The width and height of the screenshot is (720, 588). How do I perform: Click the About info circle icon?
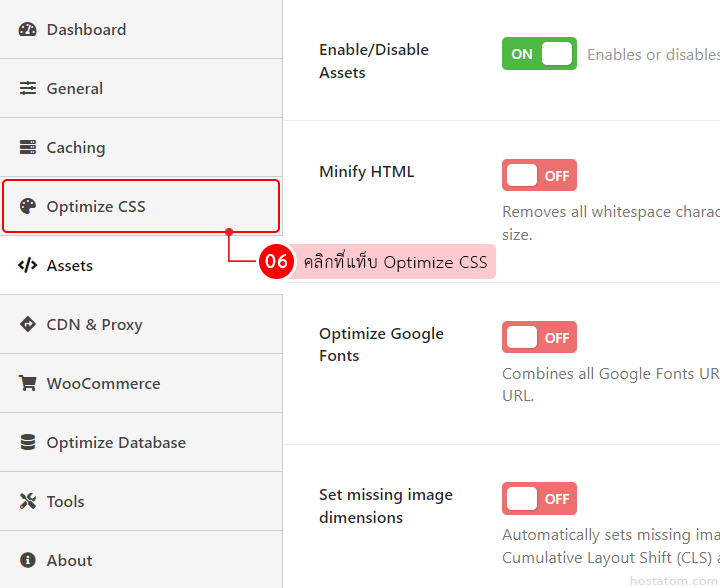coord(28,561)
